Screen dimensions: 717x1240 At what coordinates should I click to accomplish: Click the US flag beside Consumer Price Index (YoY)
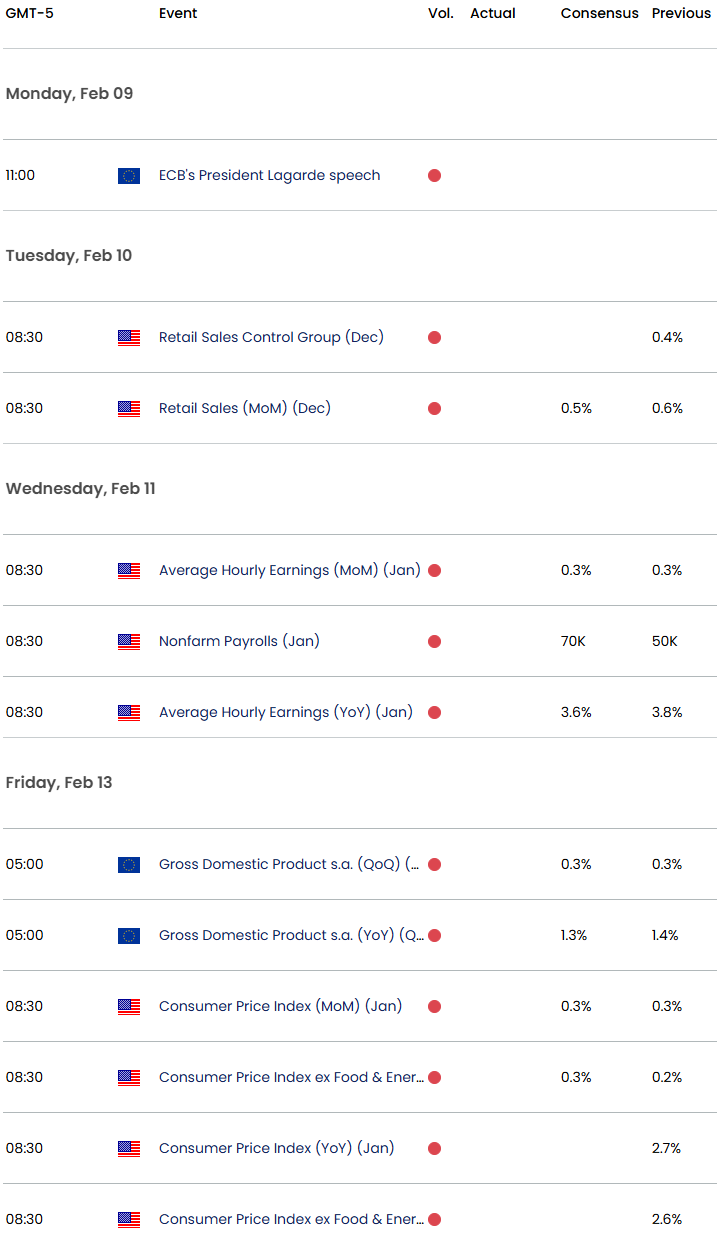tap(129, 1149)
